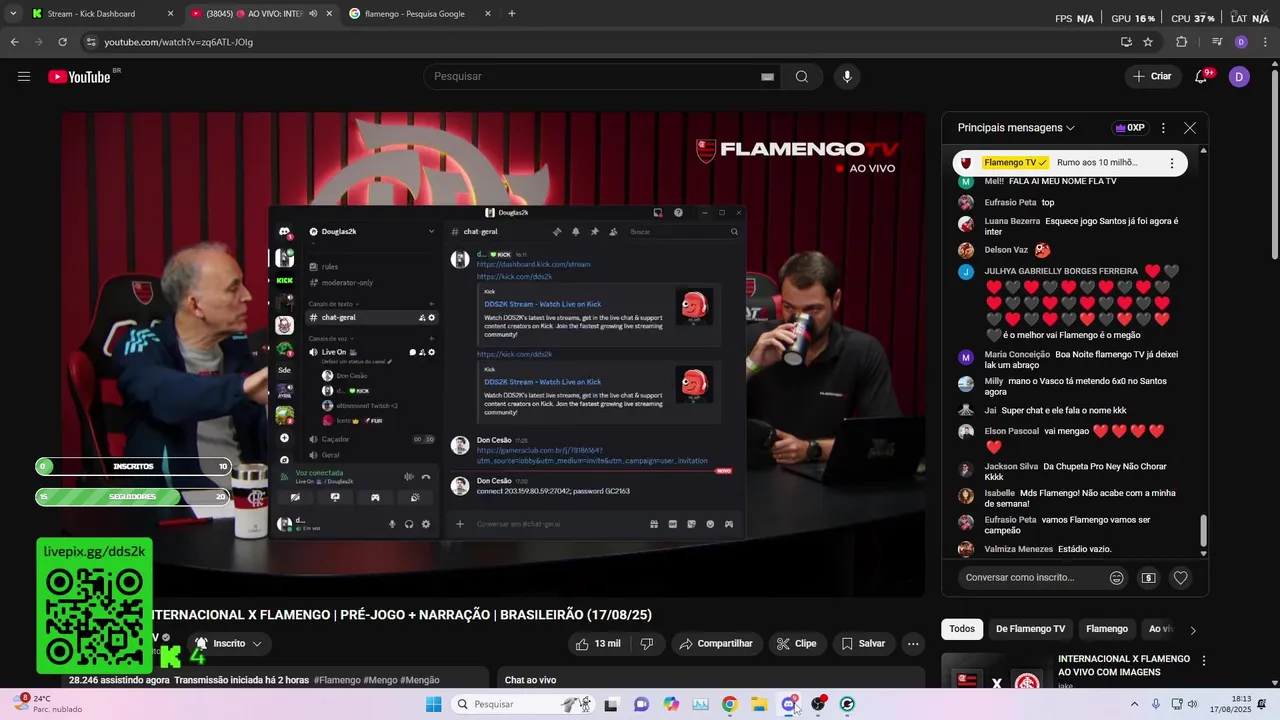Image resolution: width=1280 pixels, height=720 pixels.
Task: Open Chrome profile D avatar
Action: 1241,42
